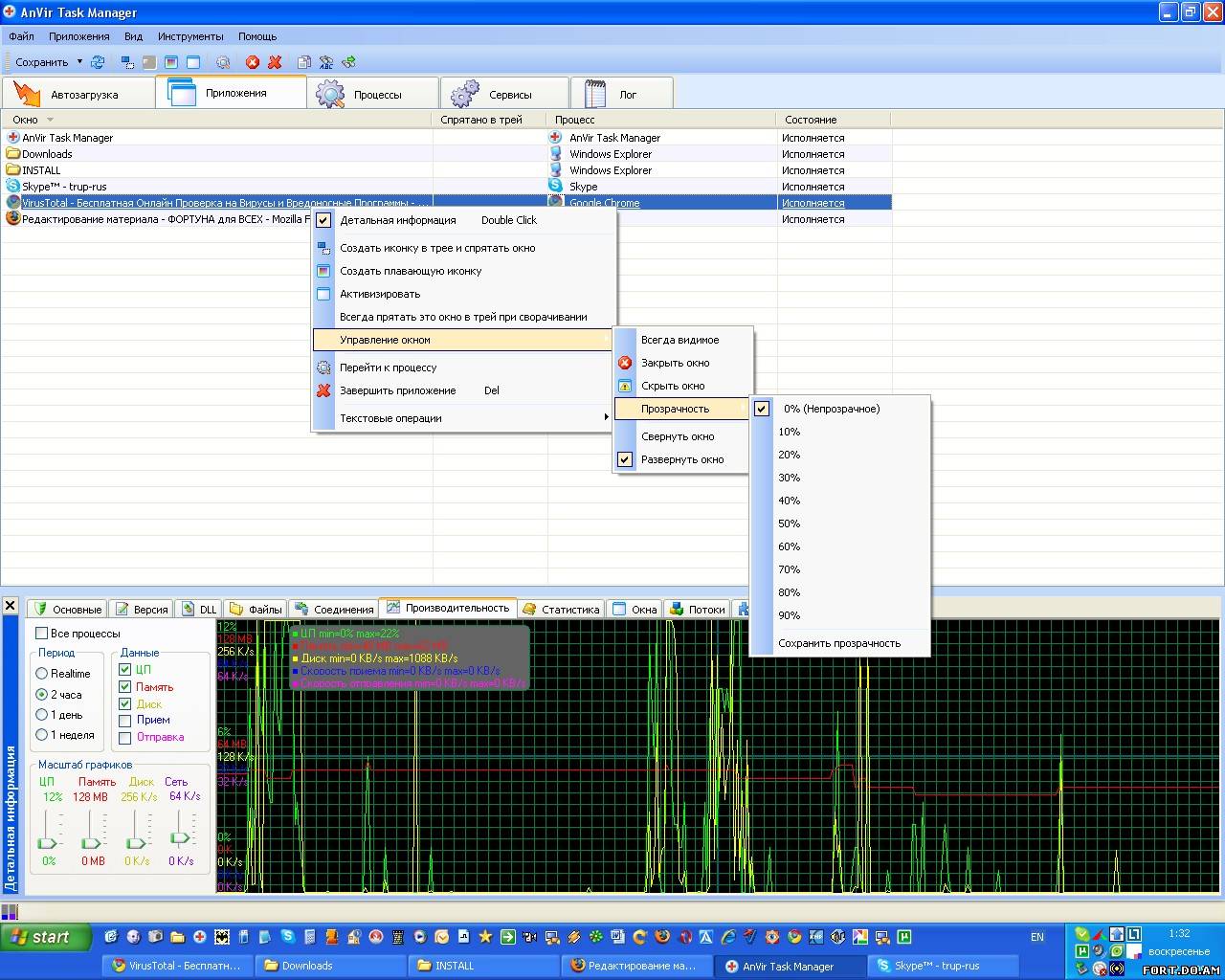Viewport: 1225px width, 980px height.
Task: Open the Инструменты menu
Action: pyautogui.click(x=190, y=36)
